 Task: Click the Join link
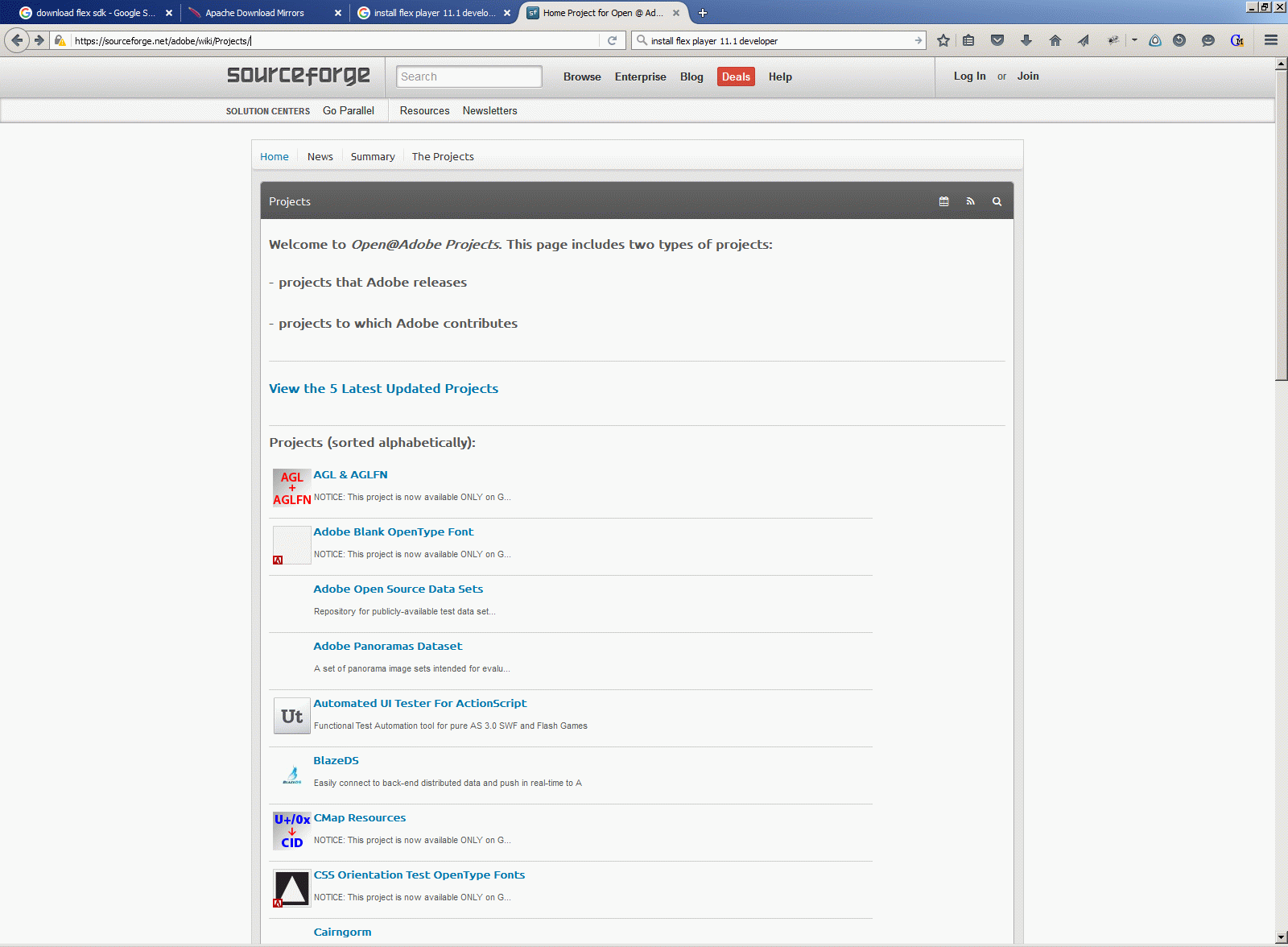point(1028,76)
